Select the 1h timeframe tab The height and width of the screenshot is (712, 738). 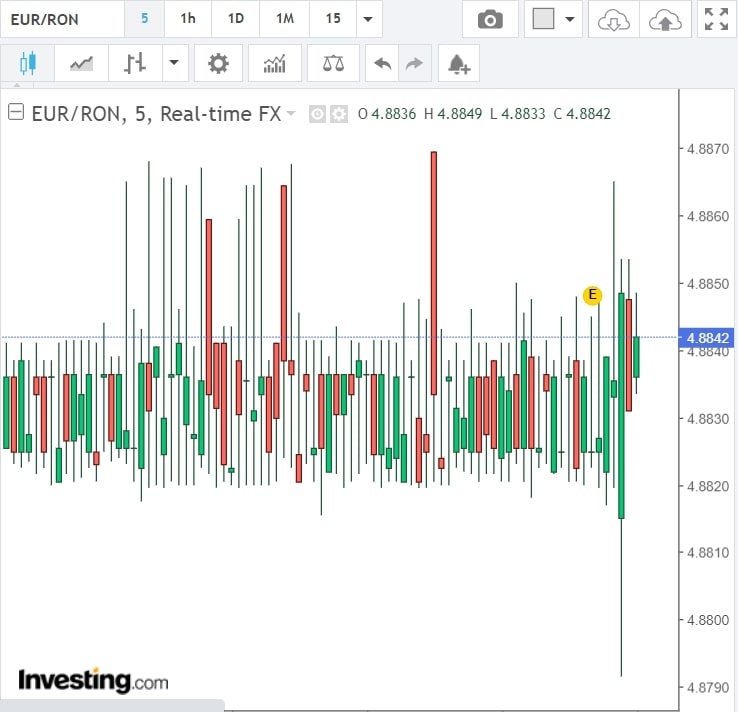click(x=187, y=19)
